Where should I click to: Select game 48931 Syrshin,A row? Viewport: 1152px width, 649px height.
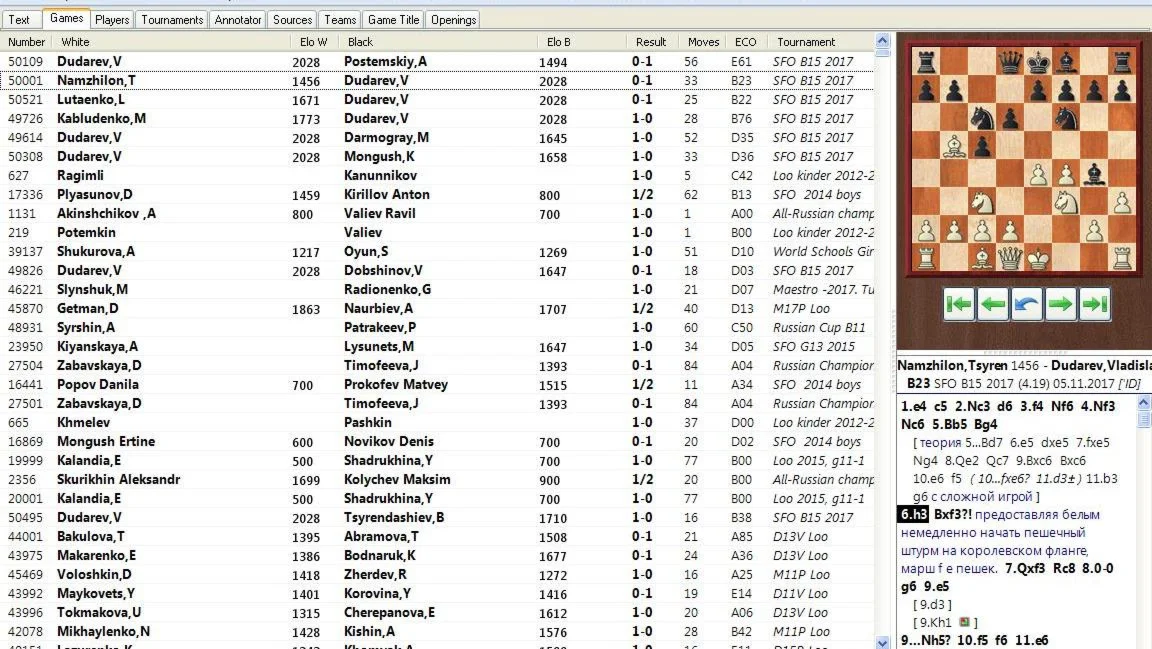coord(437,328)
